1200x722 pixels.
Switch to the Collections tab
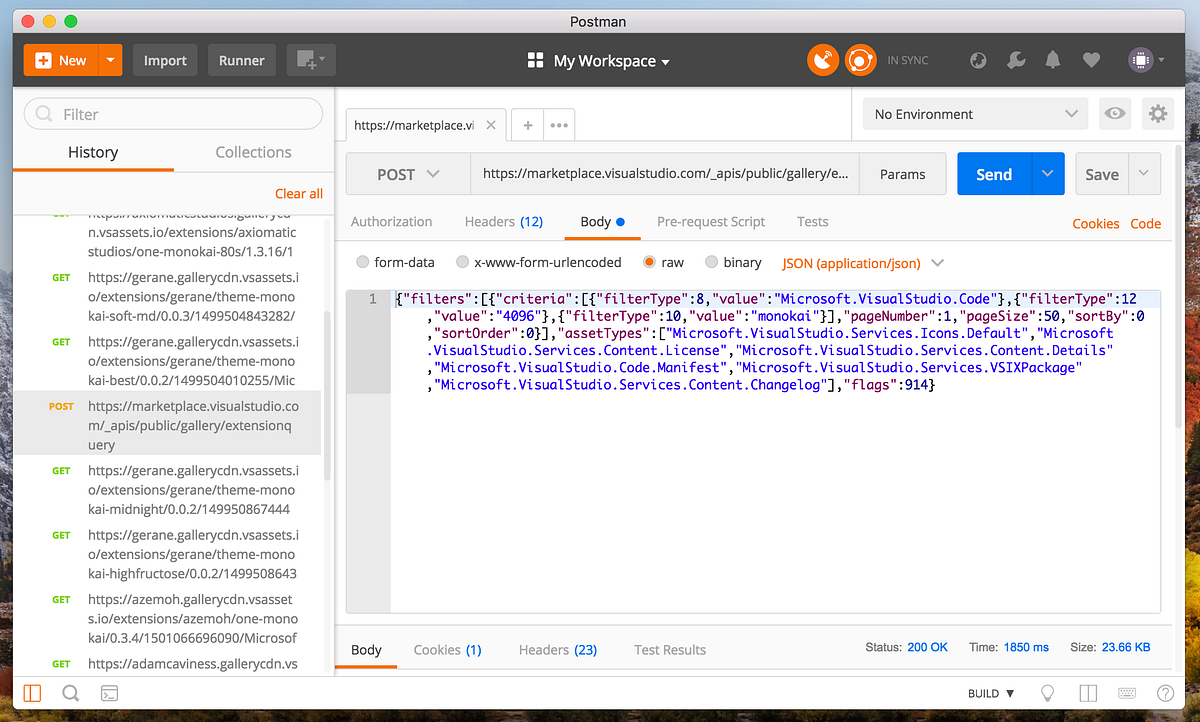pos(252,152)
